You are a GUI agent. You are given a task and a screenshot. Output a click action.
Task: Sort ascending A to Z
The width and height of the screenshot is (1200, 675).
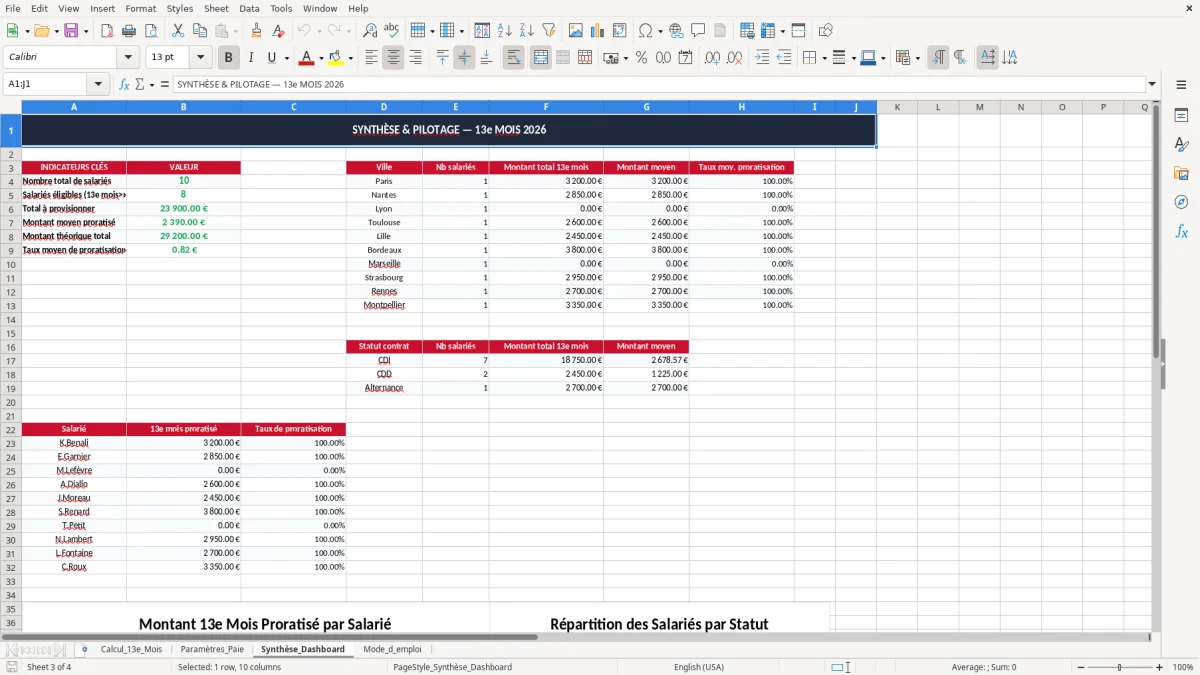coord(505,31)
